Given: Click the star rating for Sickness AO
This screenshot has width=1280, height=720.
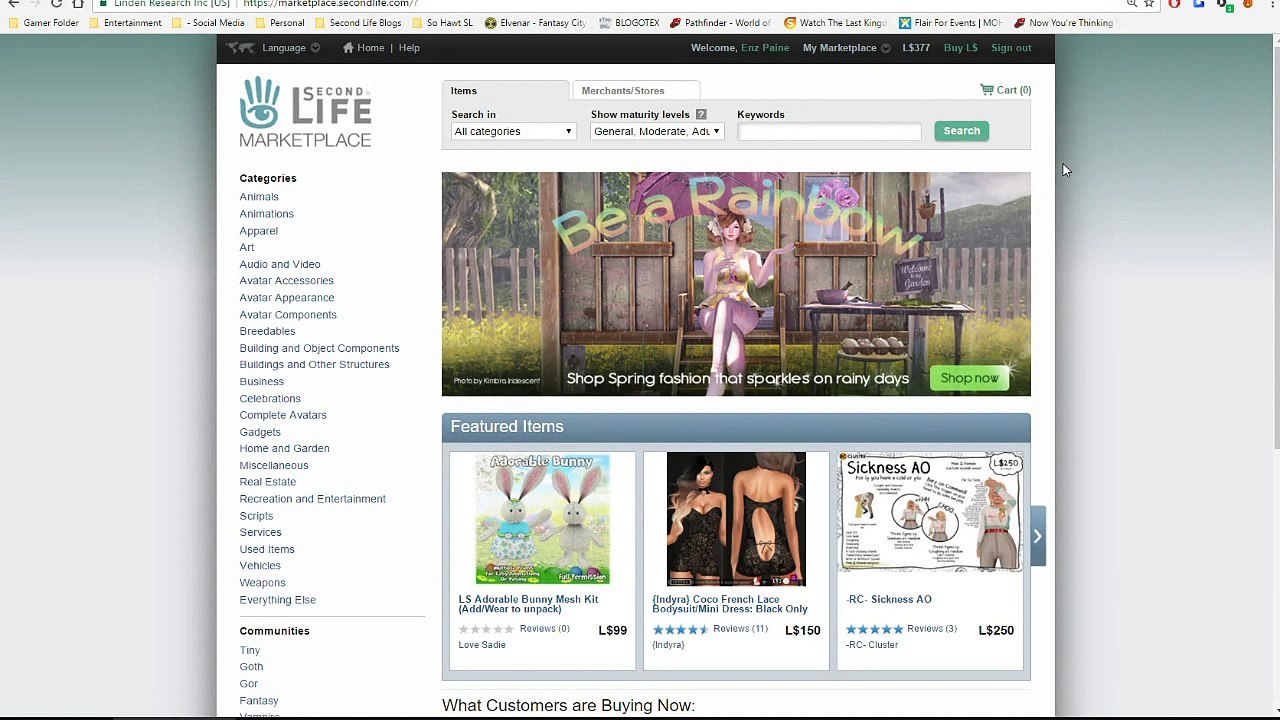Looking at the screenshot, I should click(x=874, y=630).
